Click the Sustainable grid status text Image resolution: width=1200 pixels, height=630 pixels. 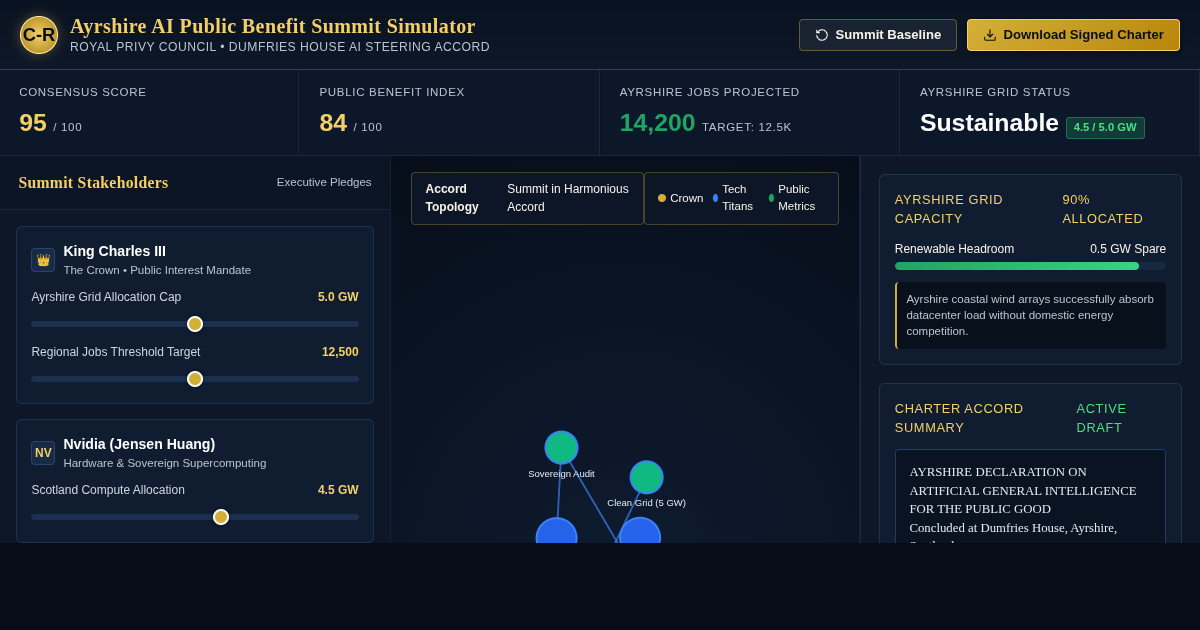989,123
